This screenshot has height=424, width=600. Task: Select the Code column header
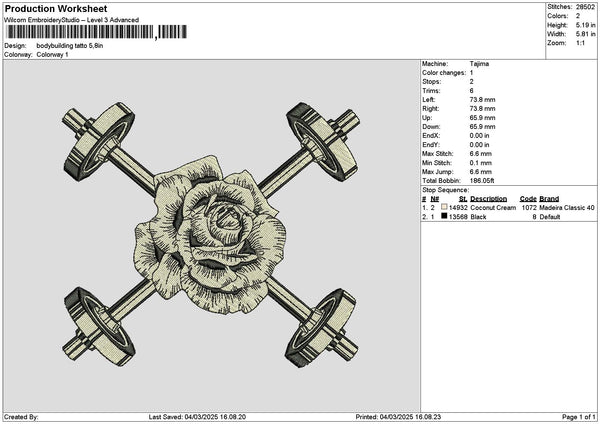click(x=528, y=198)
